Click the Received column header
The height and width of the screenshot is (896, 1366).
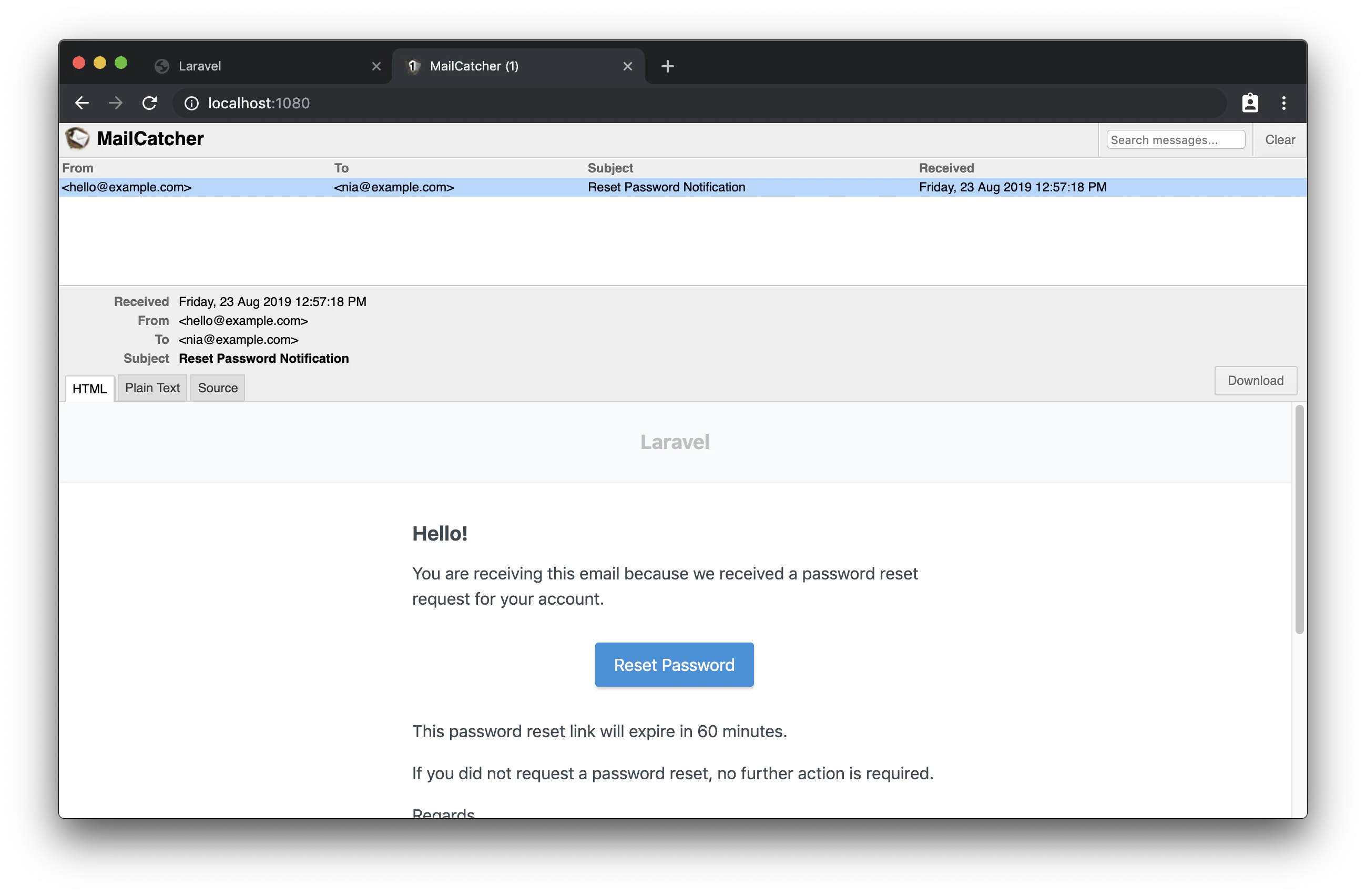tap(946, 168)
